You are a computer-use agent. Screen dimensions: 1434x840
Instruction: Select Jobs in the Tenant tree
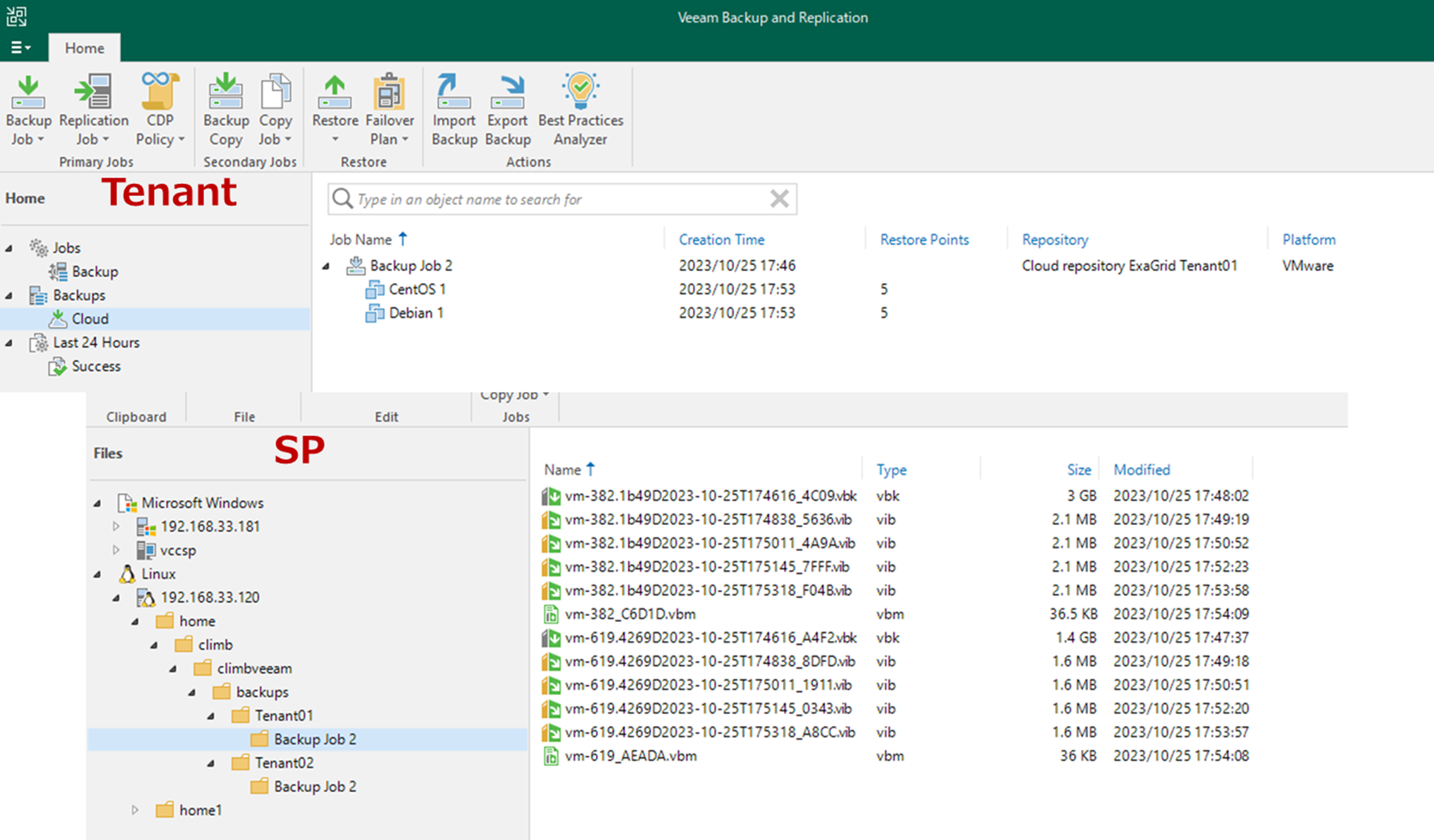point(66,248)
